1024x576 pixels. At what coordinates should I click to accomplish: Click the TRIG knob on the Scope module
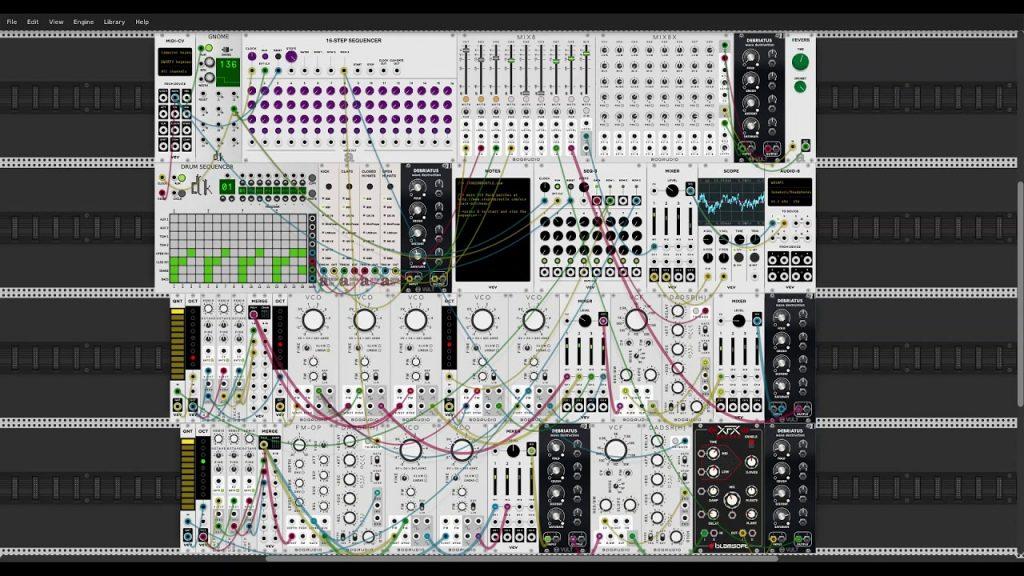pyautogui.click(x=754, y=238)
